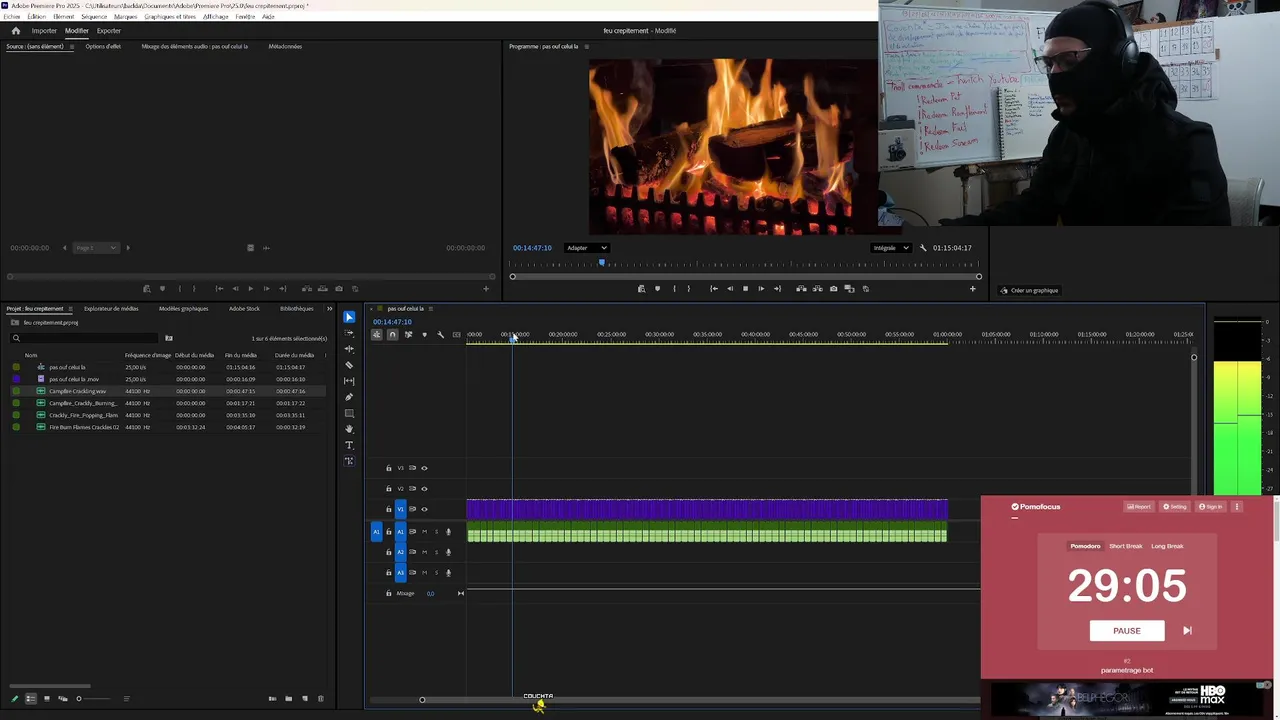Switch to Adobe Stock tab
This screenshot has width=1280, height=720.
click(x=244, y=309)
